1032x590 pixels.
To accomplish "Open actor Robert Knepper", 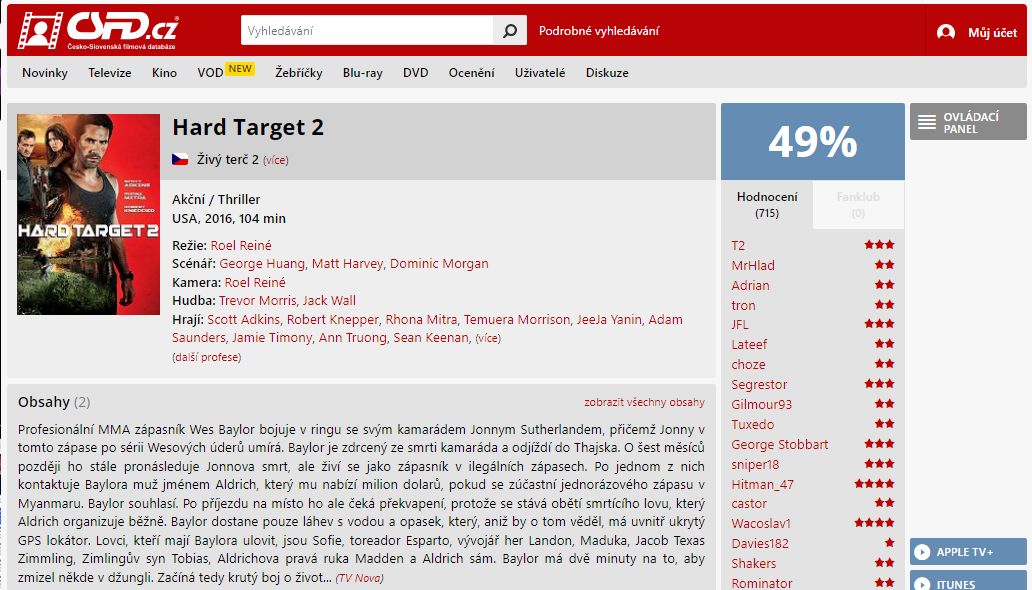I will (x=332, y=319).
